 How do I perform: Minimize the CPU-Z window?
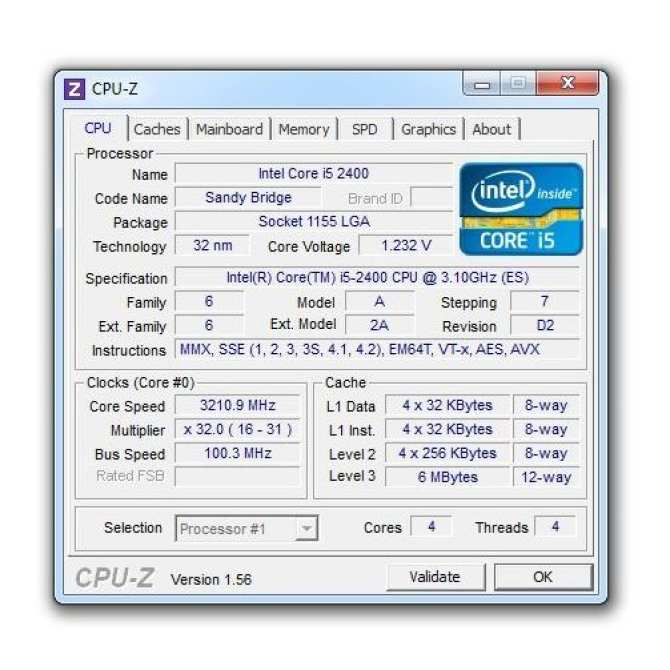pos(482,84)
